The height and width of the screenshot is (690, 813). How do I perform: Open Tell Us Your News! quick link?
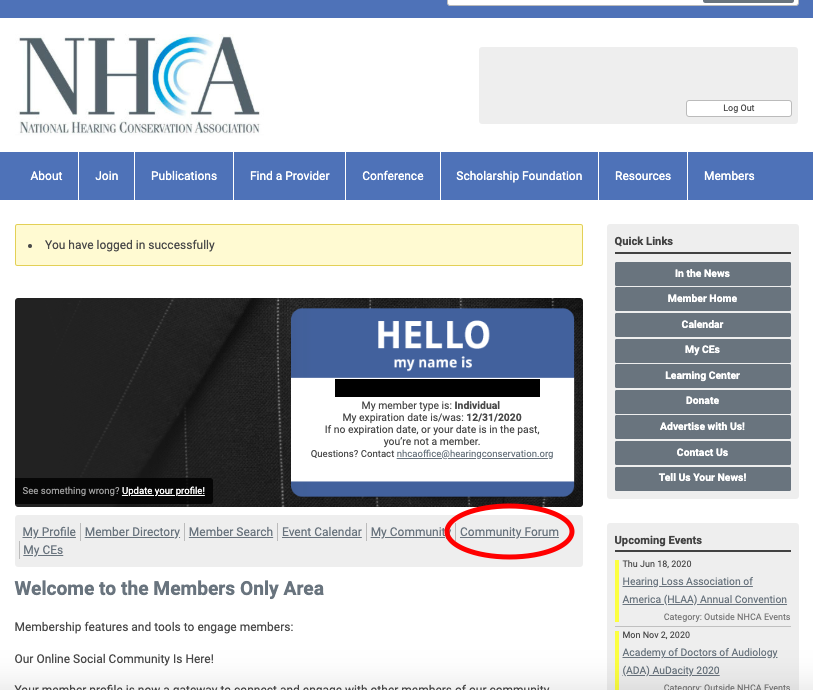(x=703, y=478)
